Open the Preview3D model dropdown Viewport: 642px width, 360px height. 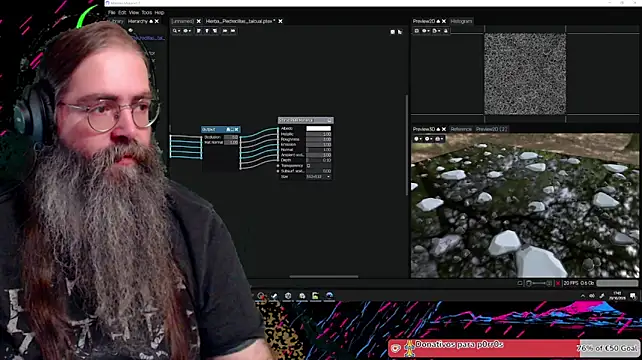pos(418,139)
